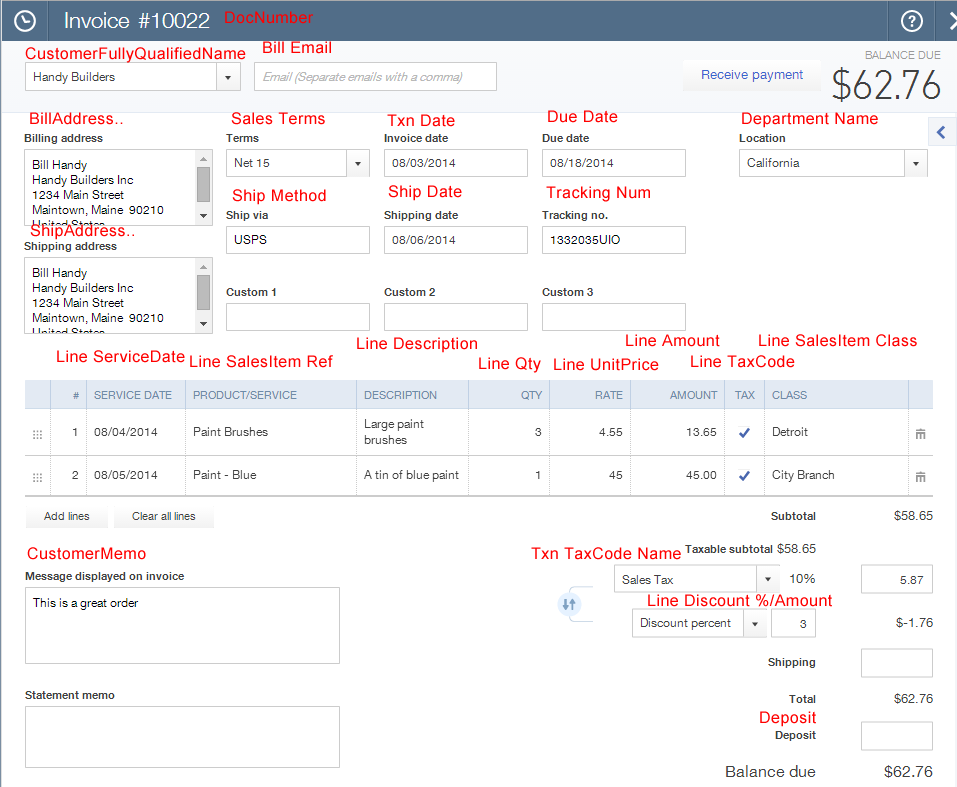Click the Receive payment link
The height and width of the screenshot is (787, 957).
(751, 74)
